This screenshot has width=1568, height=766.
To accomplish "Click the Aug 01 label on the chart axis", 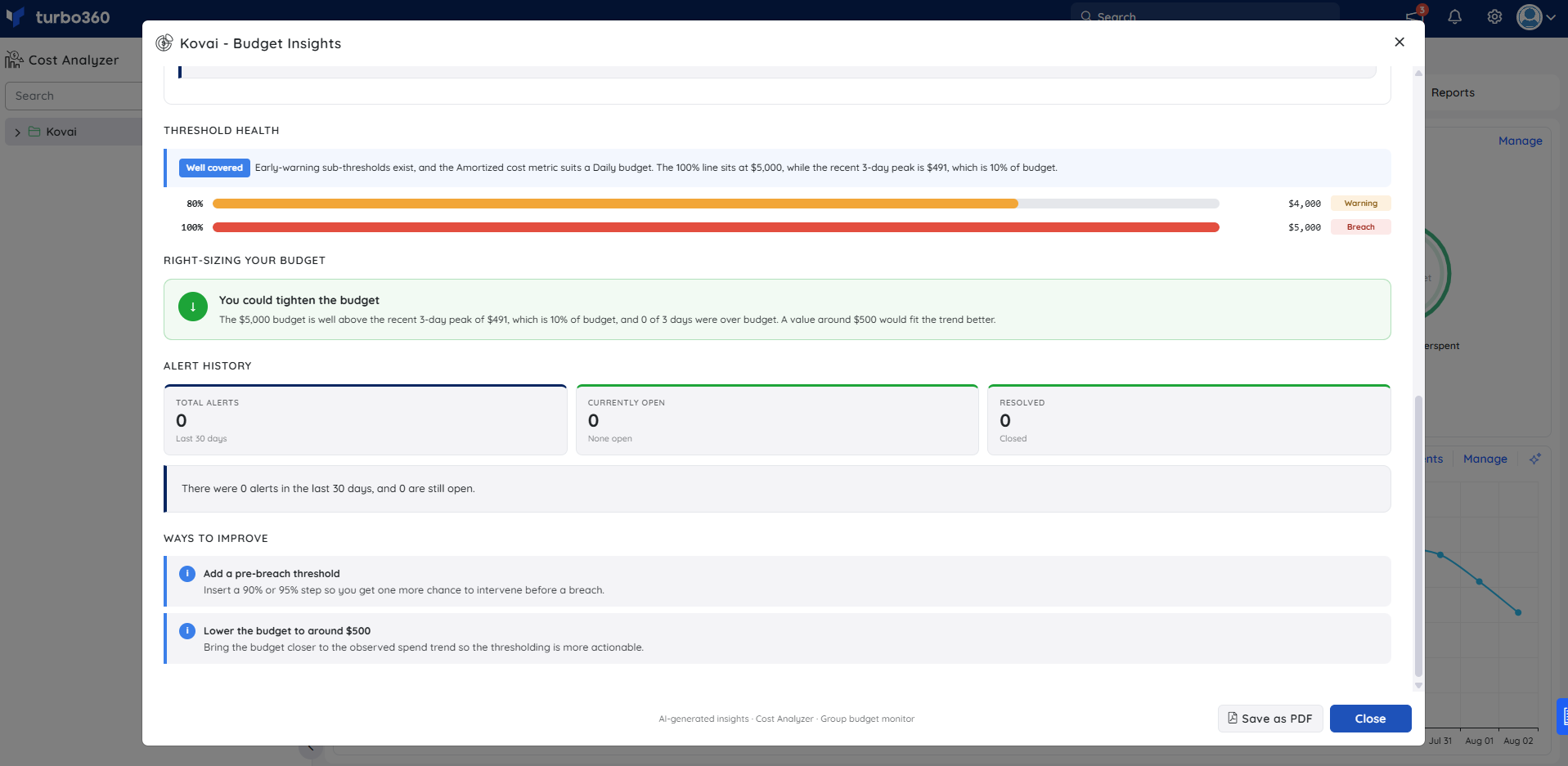I will 1479,741.
